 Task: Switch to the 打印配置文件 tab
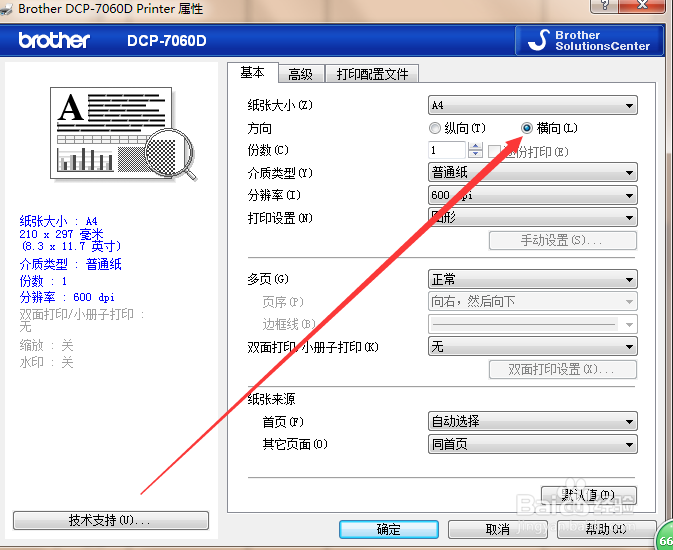pos(372,74)
